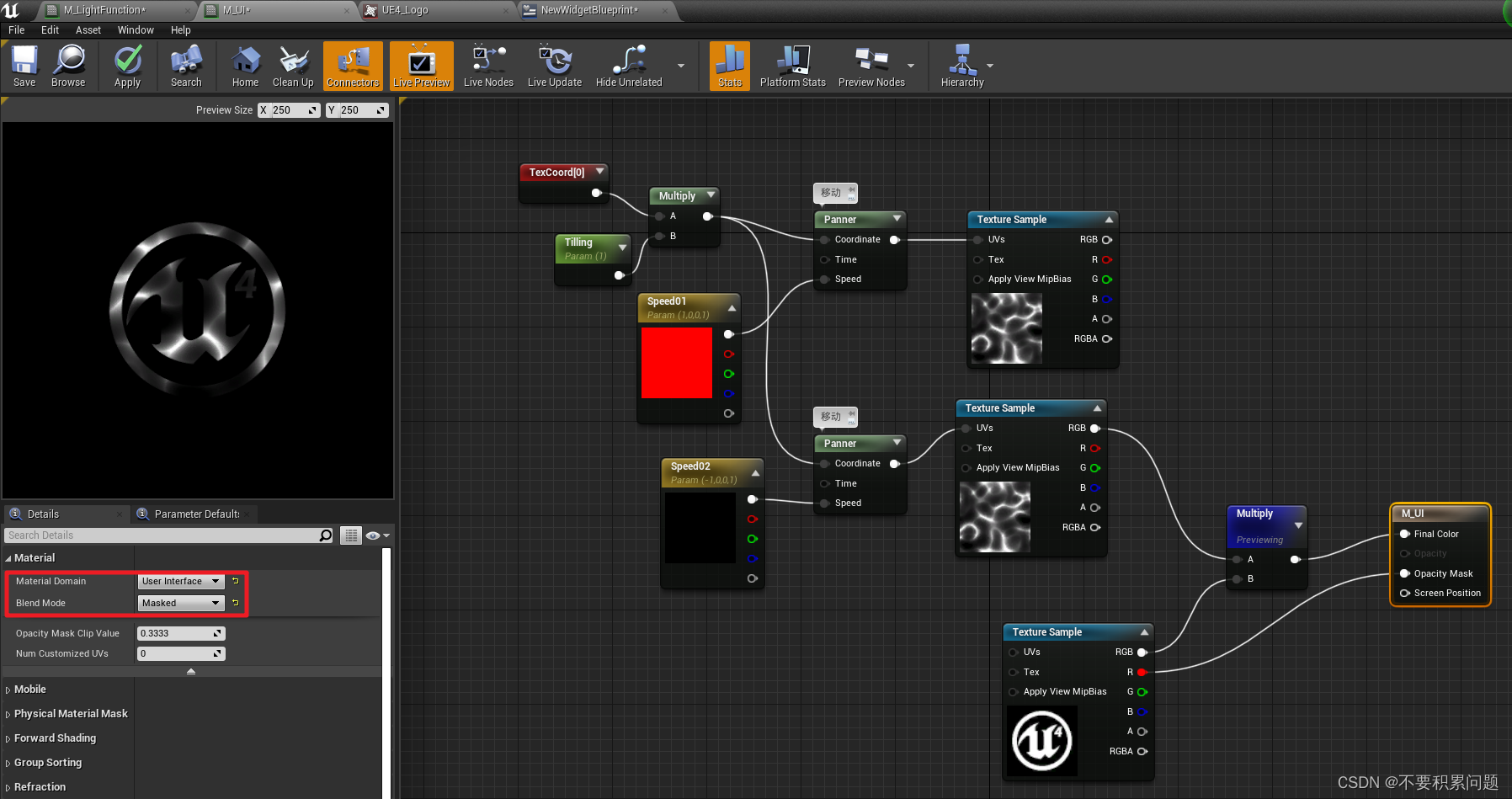Toggle Live Preview in toolbar
Image resolution: width=1512 pixels, height=799 pixels.
click(422, 66)
